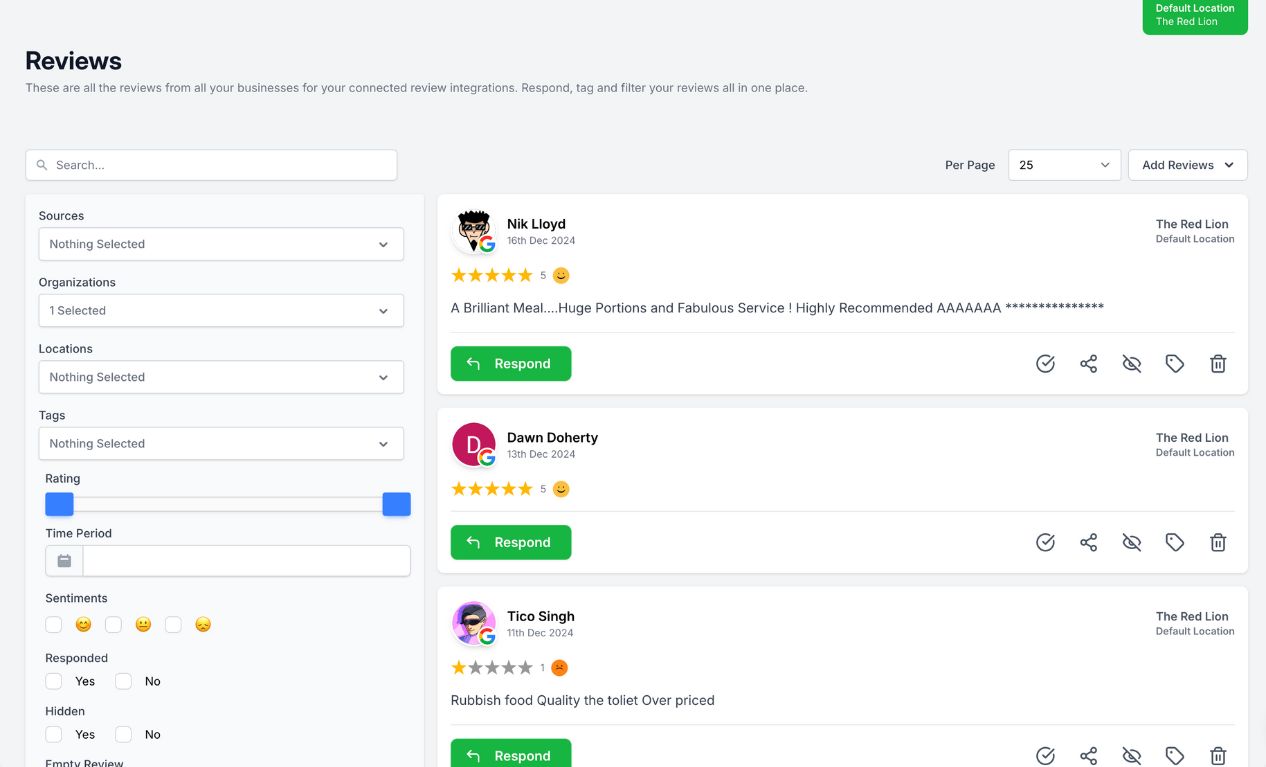Enable the Responded No filter
This screenshot has height=767, width=1266.
pos(123,681)
